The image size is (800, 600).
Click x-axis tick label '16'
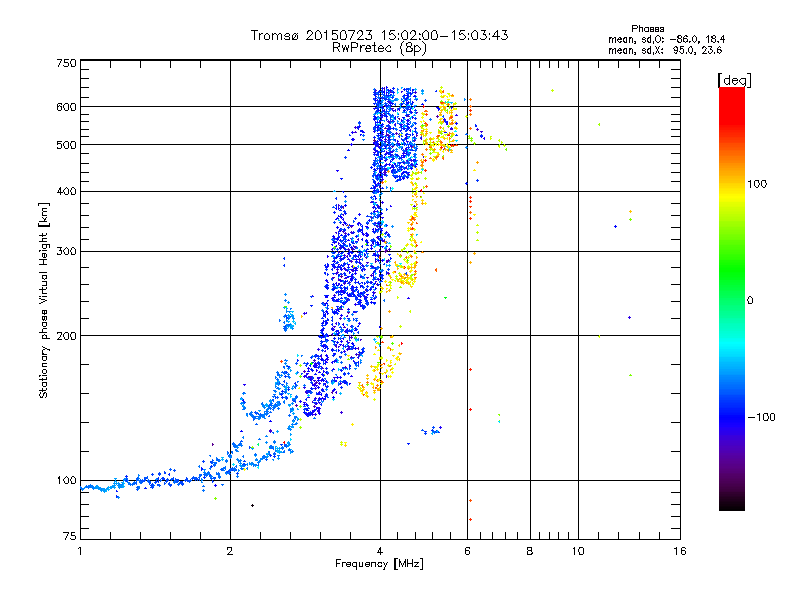[680, 551]
